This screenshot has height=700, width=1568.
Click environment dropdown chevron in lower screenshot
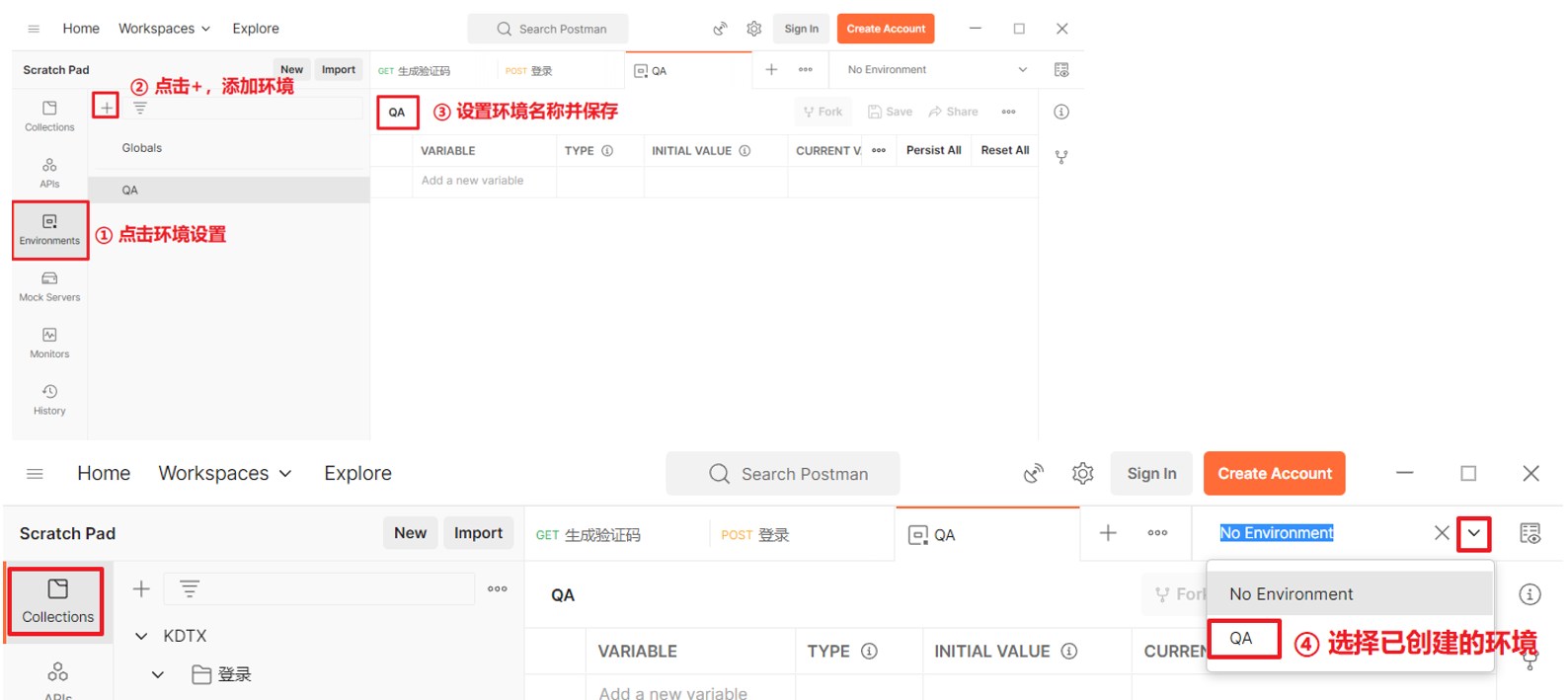coord(1473,533)
